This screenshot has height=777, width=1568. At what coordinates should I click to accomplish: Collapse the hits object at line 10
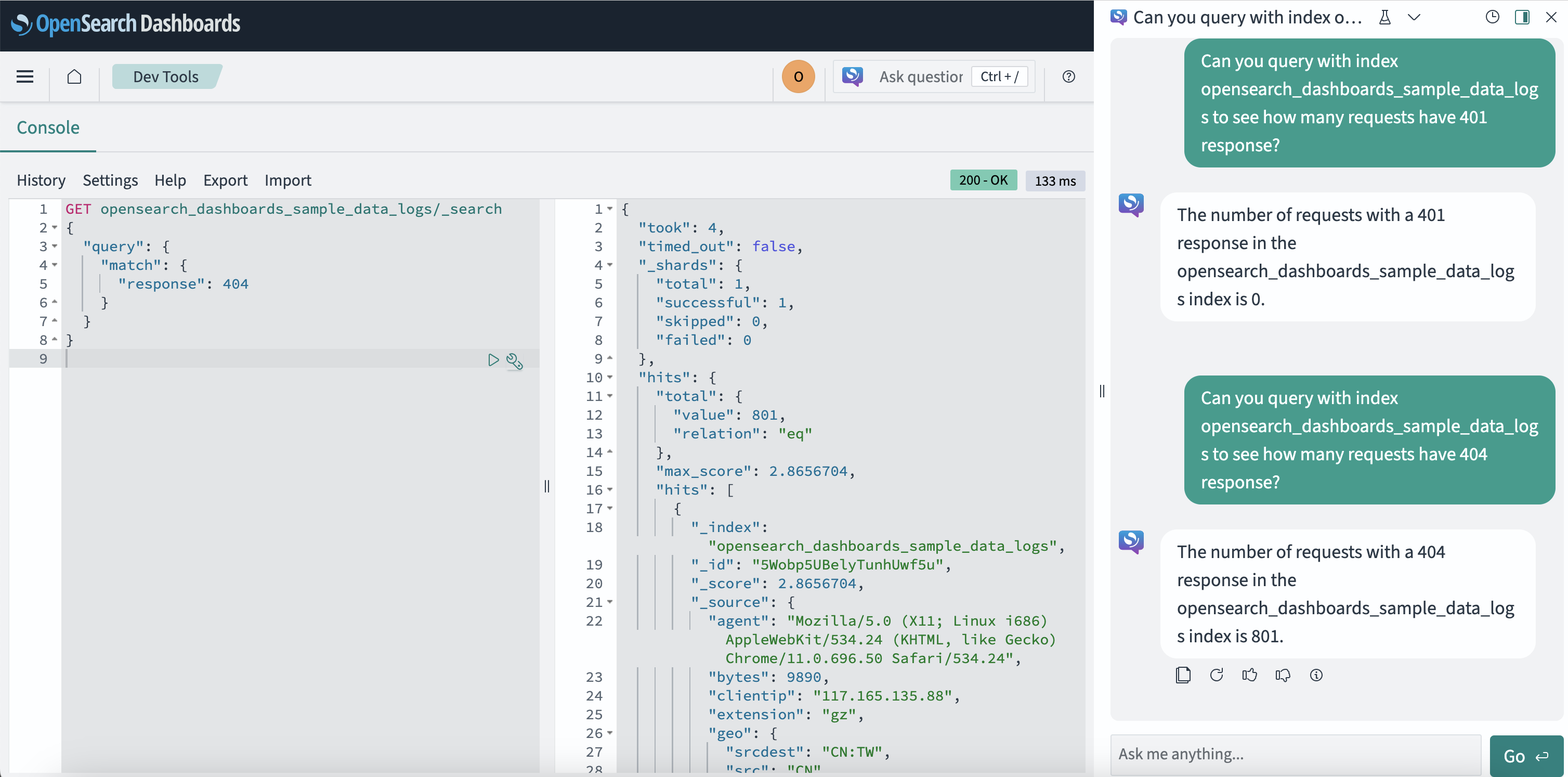click(x=610, y=378)
